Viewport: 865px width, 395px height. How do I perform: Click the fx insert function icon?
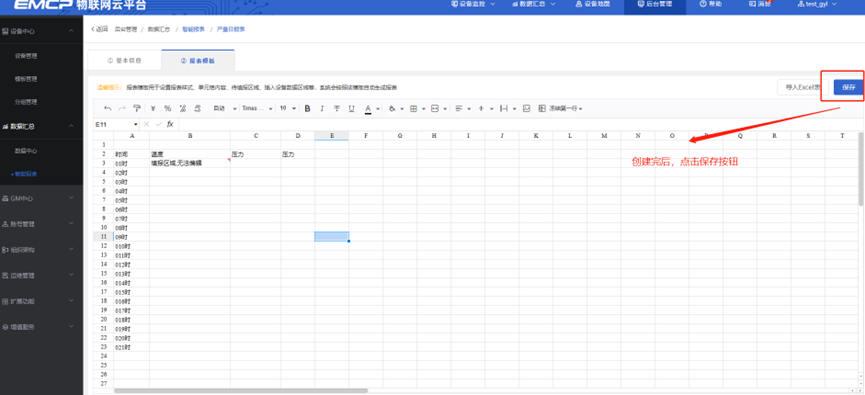click(170, 124)
